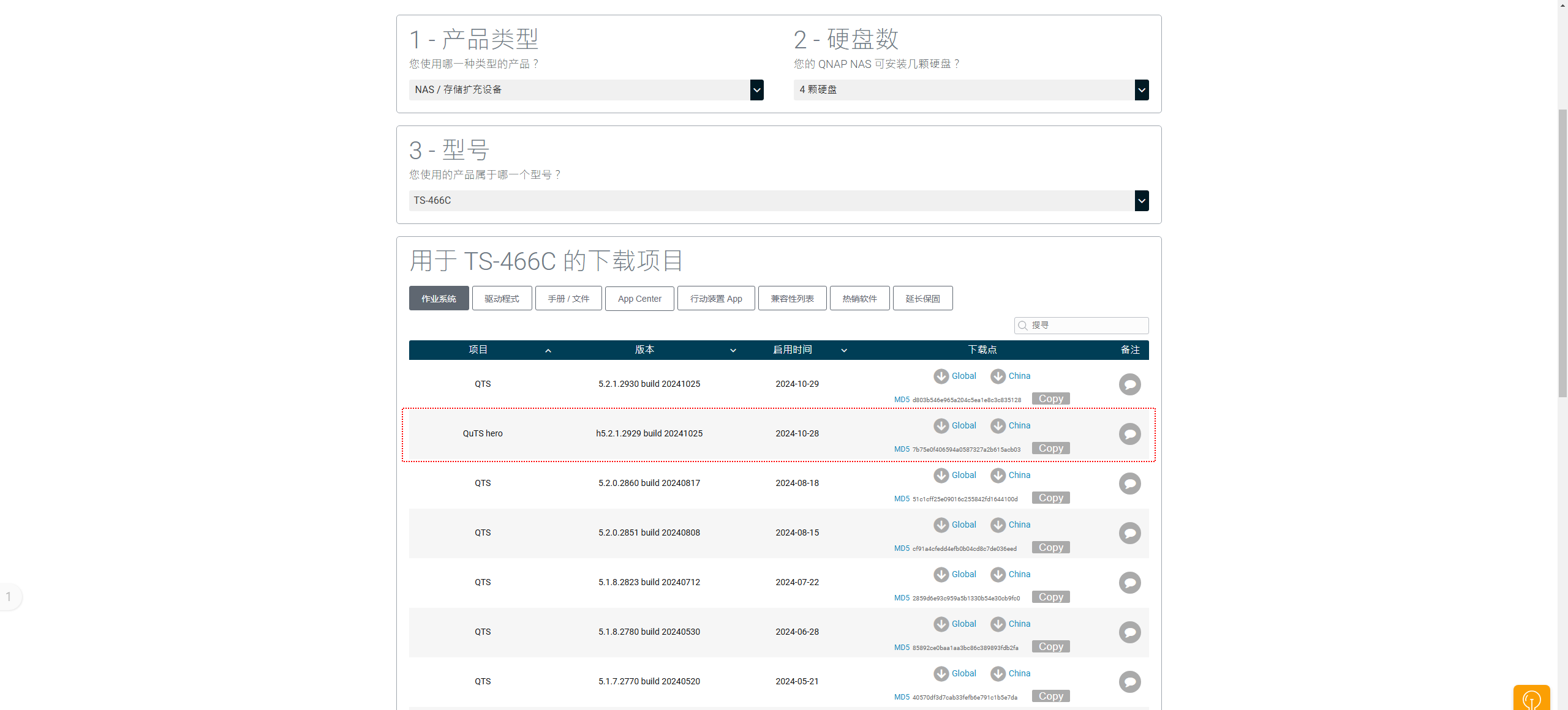
Task: Open the 手册 / 文件 tab
Action: coord(568,299)
